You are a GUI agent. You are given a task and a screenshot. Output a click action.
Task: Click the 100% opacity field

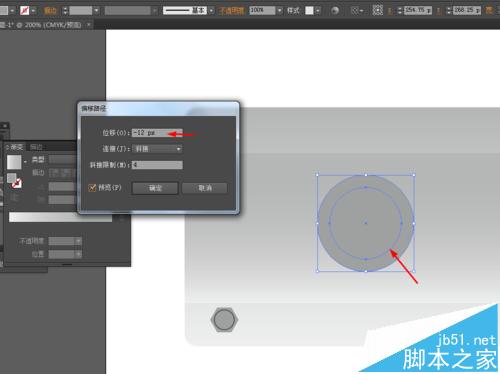pos(262,10)
